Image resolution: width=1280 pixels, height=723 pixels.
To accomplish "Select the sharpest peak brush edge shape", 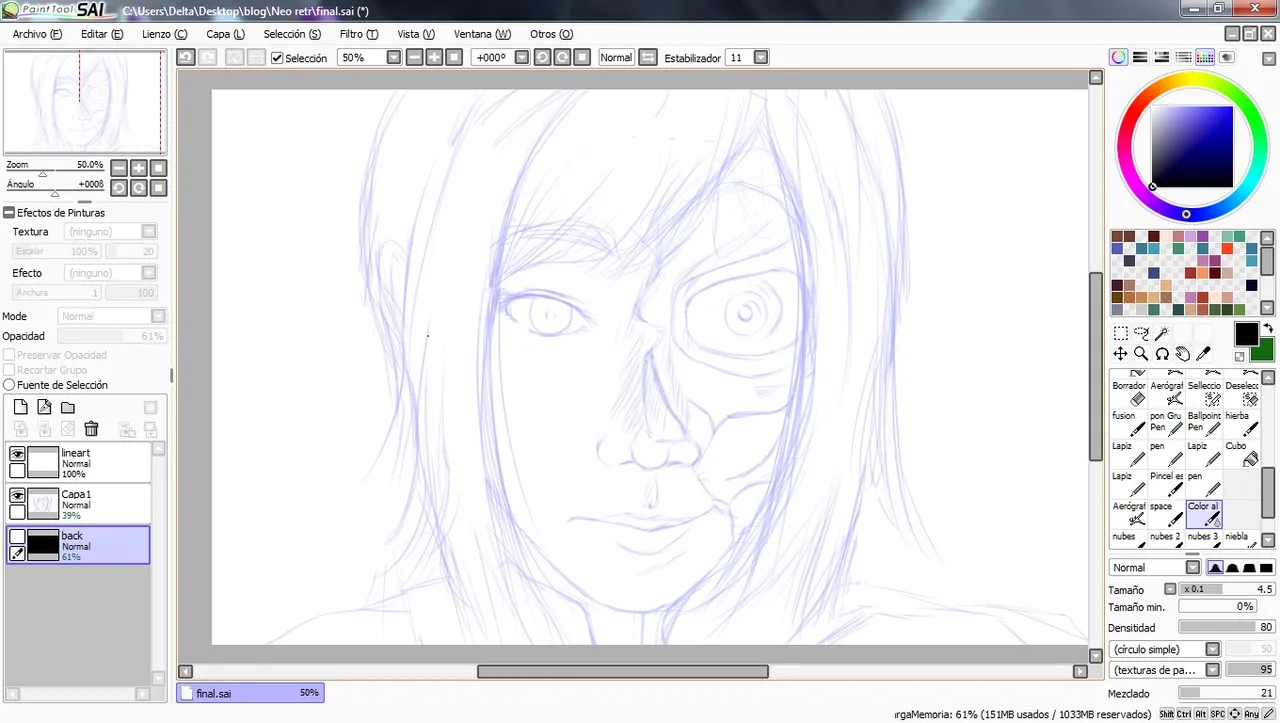I will [x=1215, y=568].
